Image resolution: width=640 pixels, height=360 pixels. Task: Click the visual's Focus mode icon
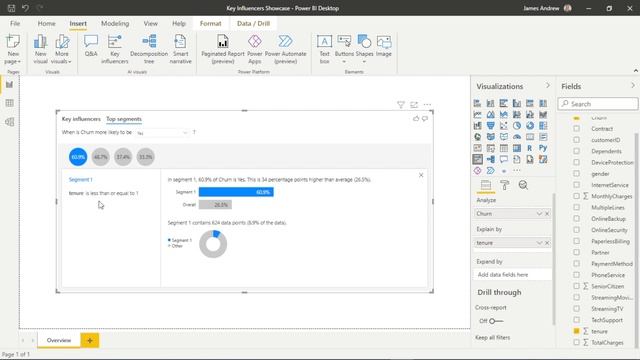(x=414, y=105)
